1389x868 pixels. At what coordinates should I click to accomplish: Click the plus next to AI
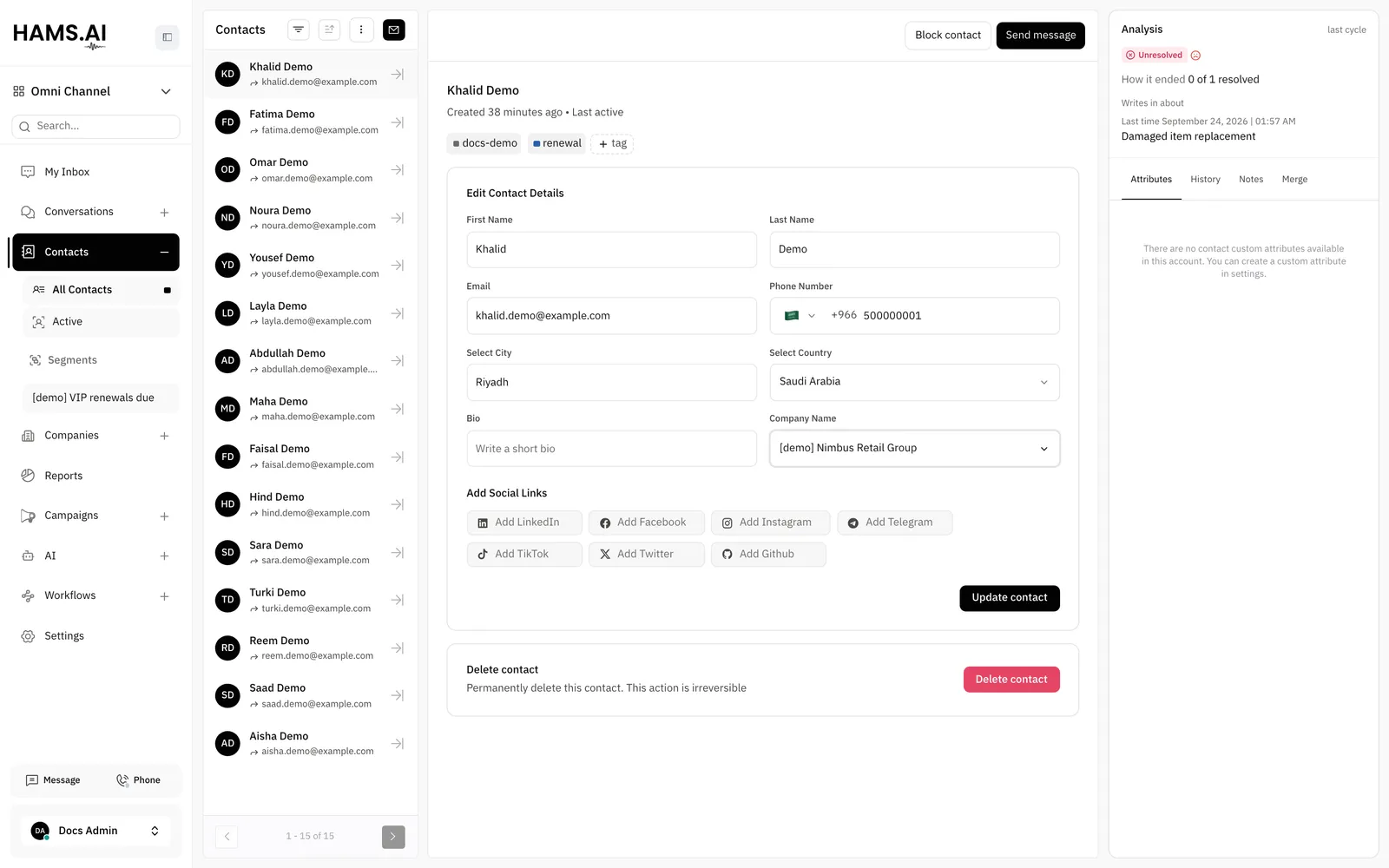164,556
